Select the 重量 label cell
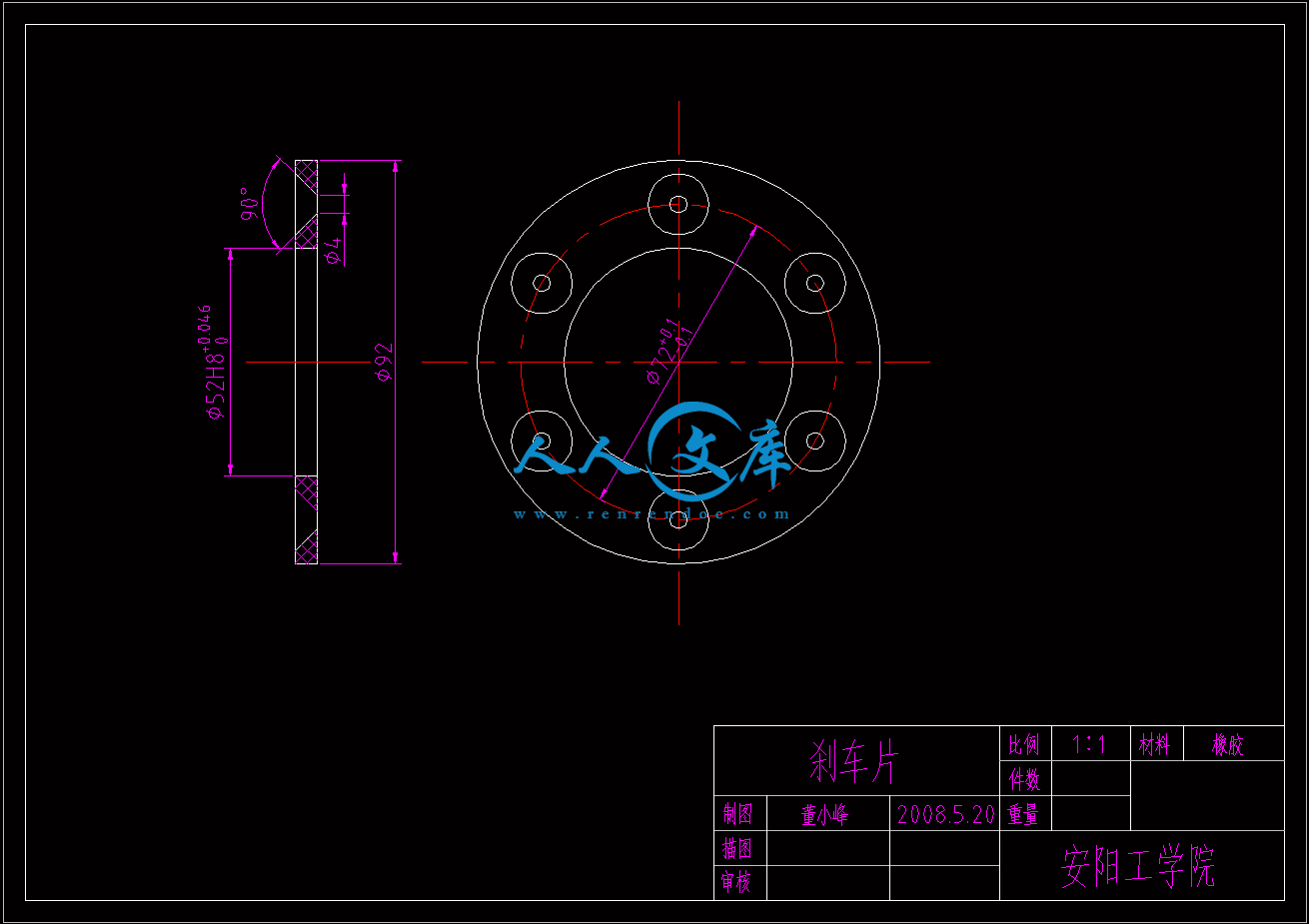This screenshot has width=1309, height=924. pos(1023,814)
